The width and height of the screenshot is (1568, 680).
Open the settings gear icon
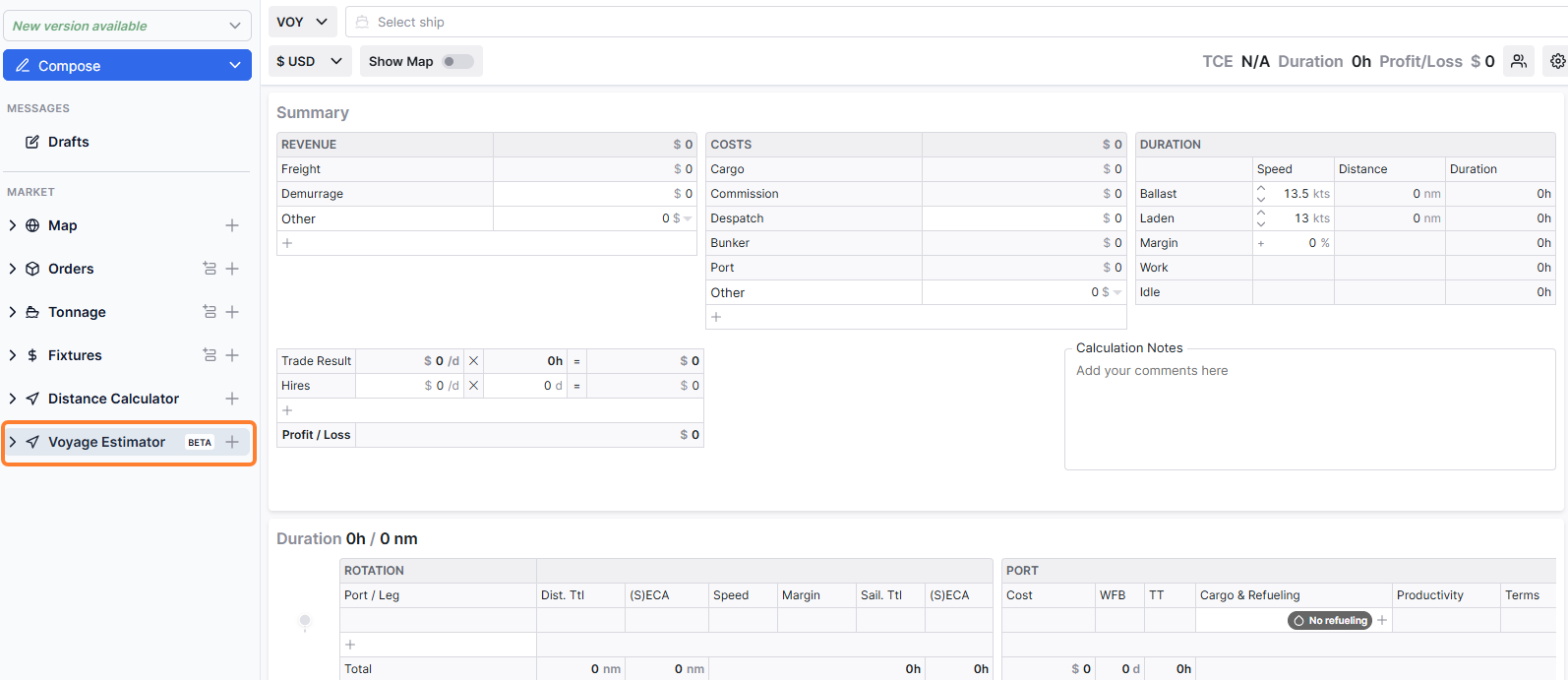pos(1557,61)
